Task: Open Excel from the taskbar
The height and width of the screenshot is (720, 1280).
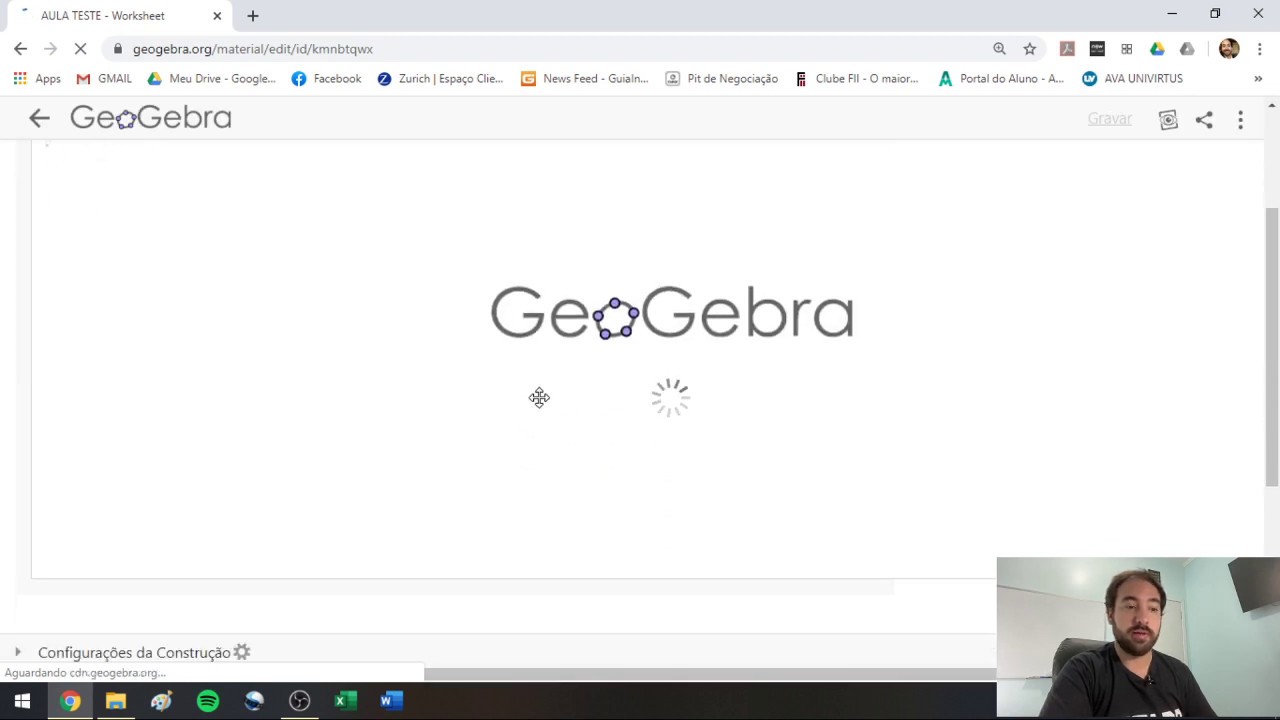Action: pyautogui.click(x=345, y=701)
